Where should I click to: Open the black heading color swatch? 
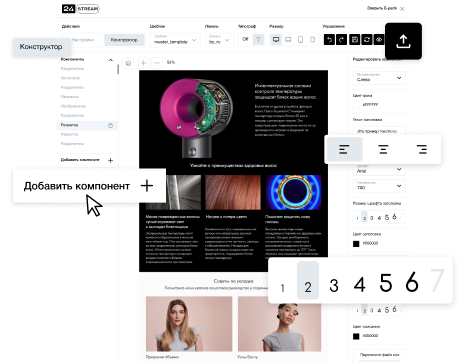(x=356, y=244)
